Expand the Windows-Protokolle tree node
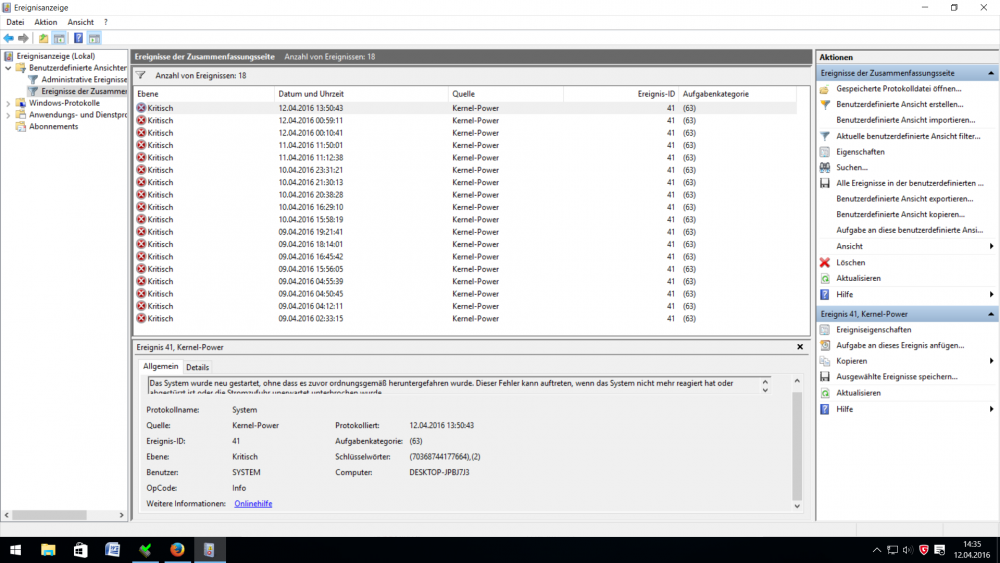 [9, 103]
